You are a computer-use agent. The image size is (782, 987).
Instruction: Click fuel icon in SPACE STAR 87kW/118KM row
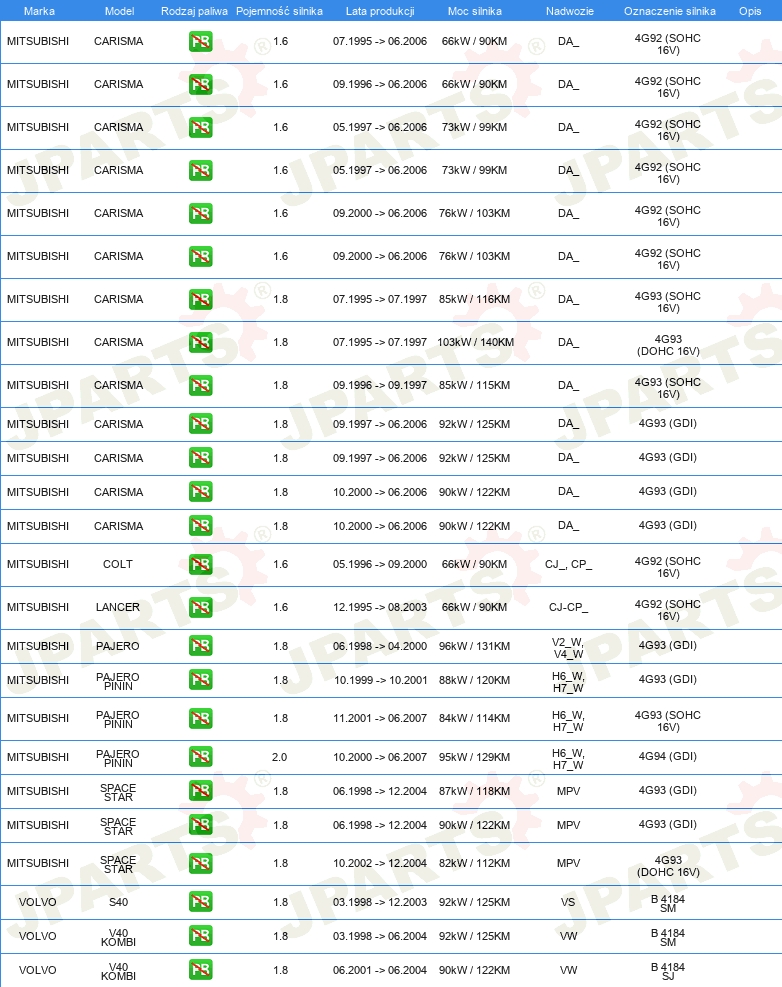(200, 791)
